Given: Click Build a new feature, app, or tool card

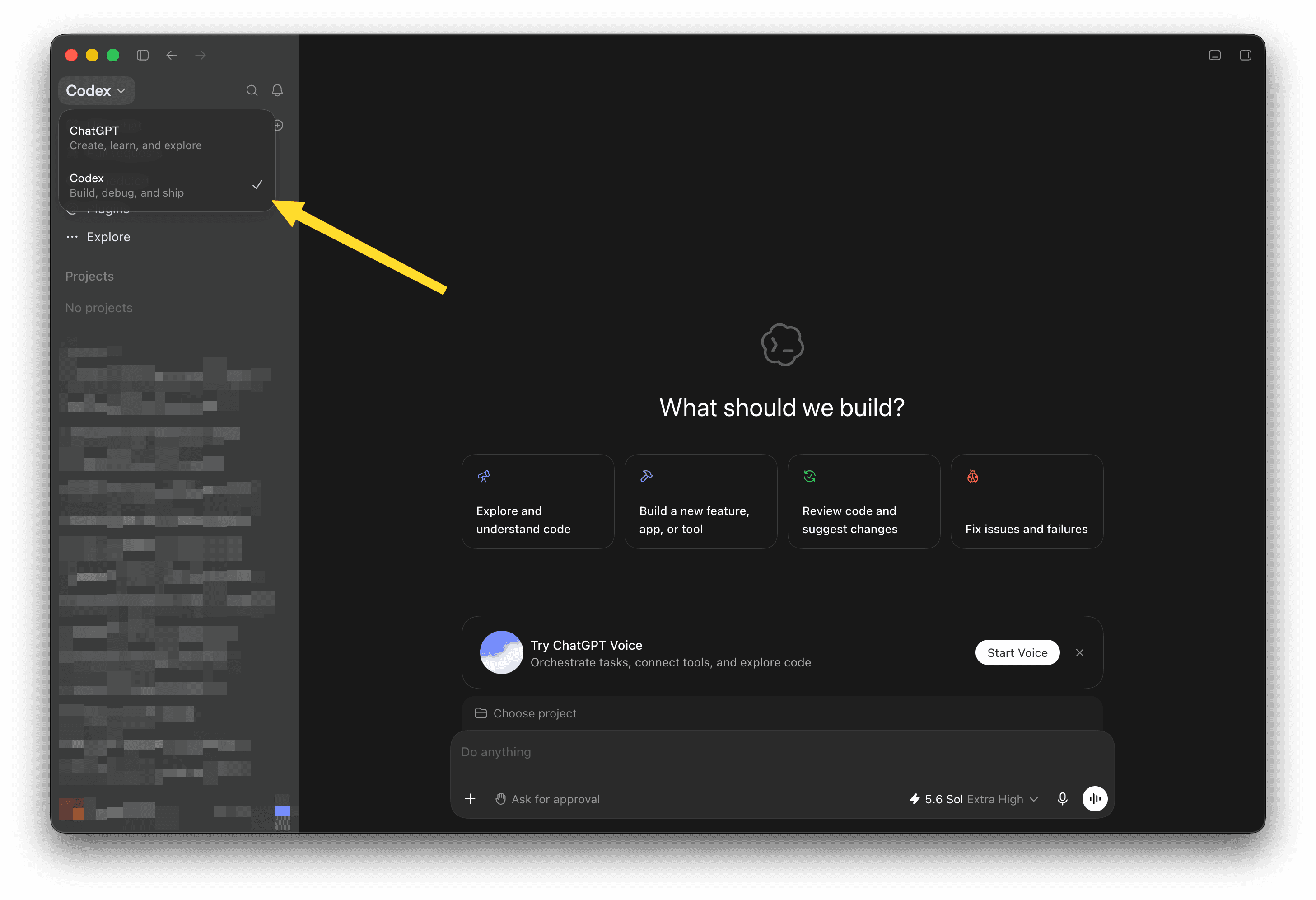Looking at the screenshot, I should [700, 501].
